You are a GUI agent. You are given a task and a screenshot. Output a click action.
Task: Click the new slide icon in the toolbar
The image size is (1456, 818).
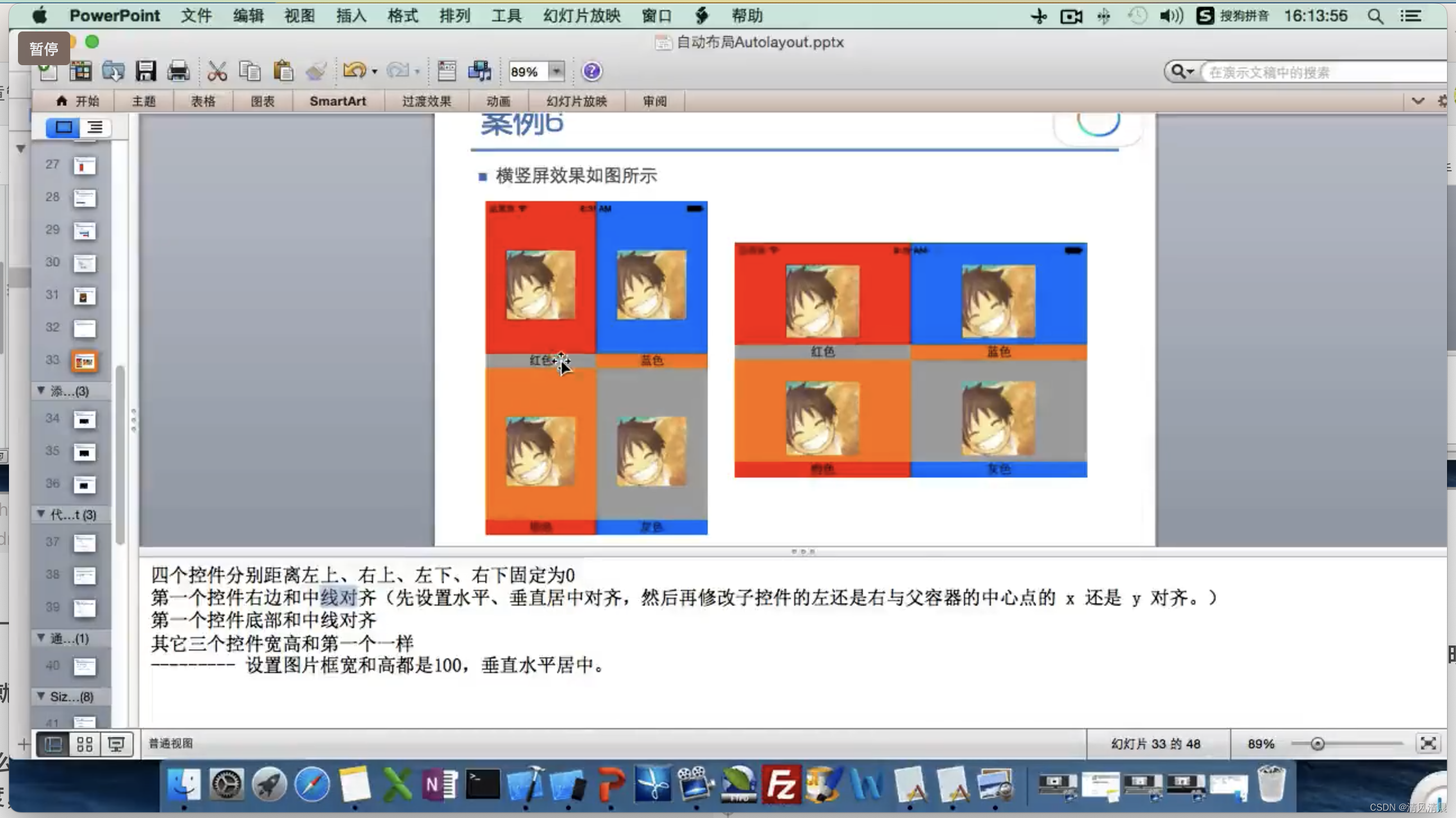coord(48,71)
